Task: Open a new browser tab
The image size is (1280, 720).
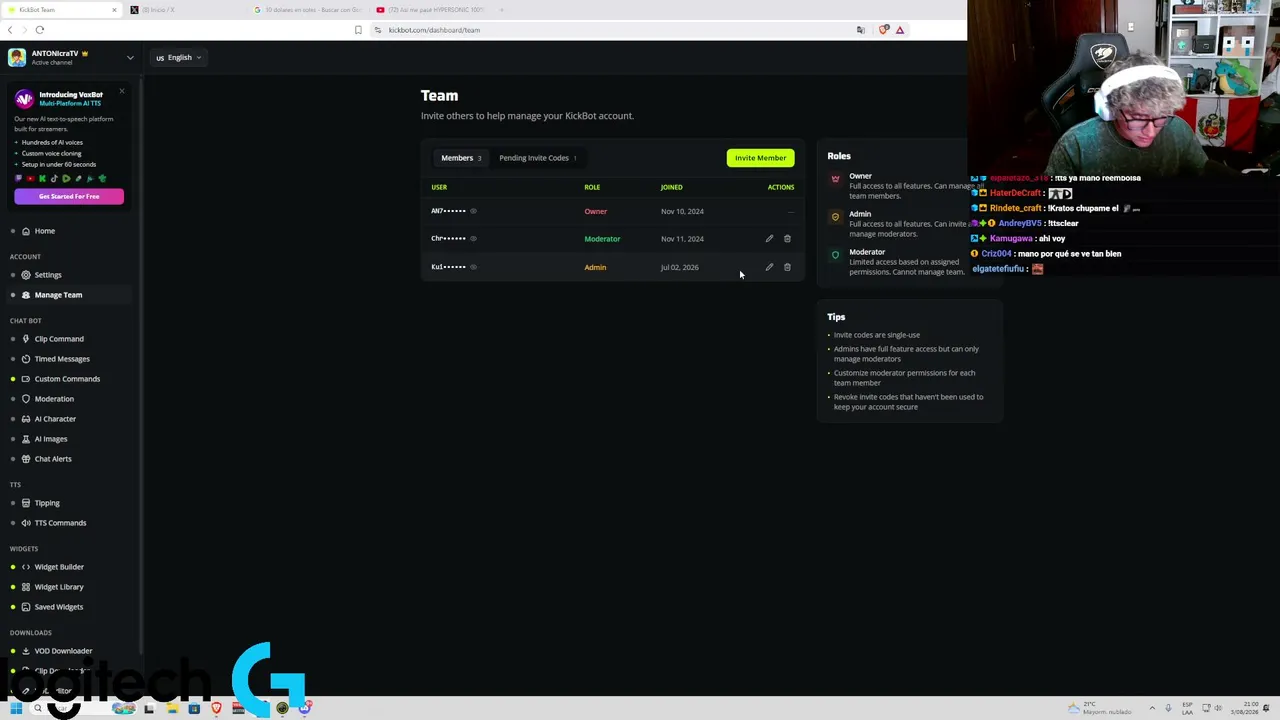Action: click(x=501, y=10)
